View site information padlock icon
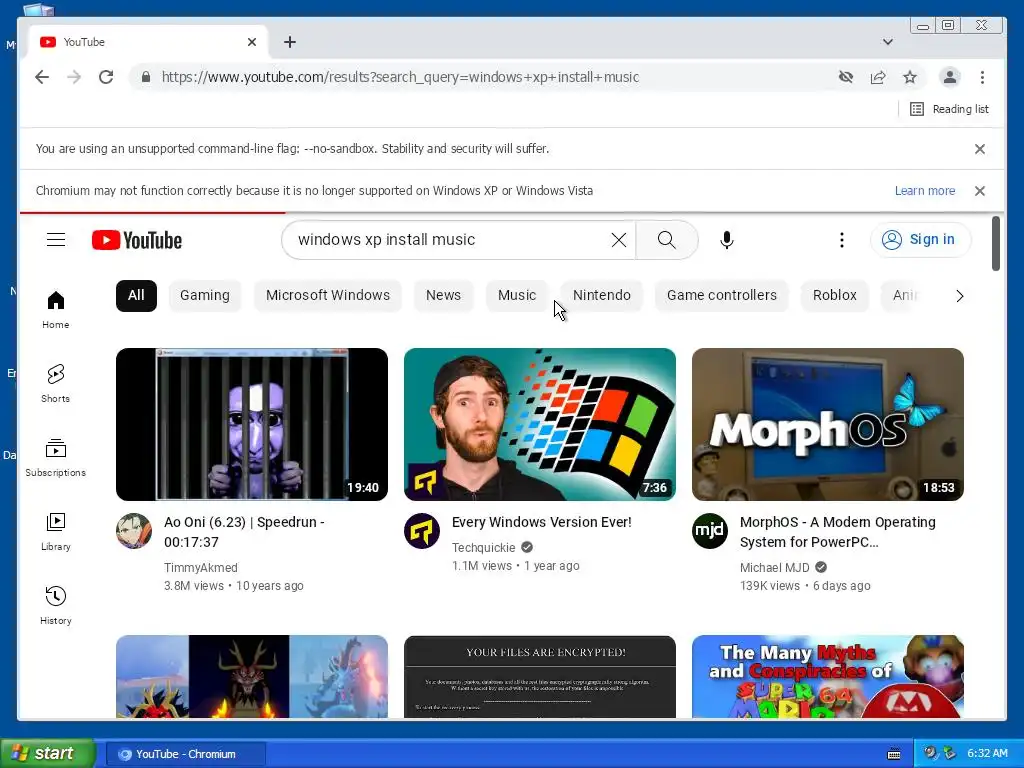The height and width of the screenshot is (768, 1024). click(x=146, y=77)
